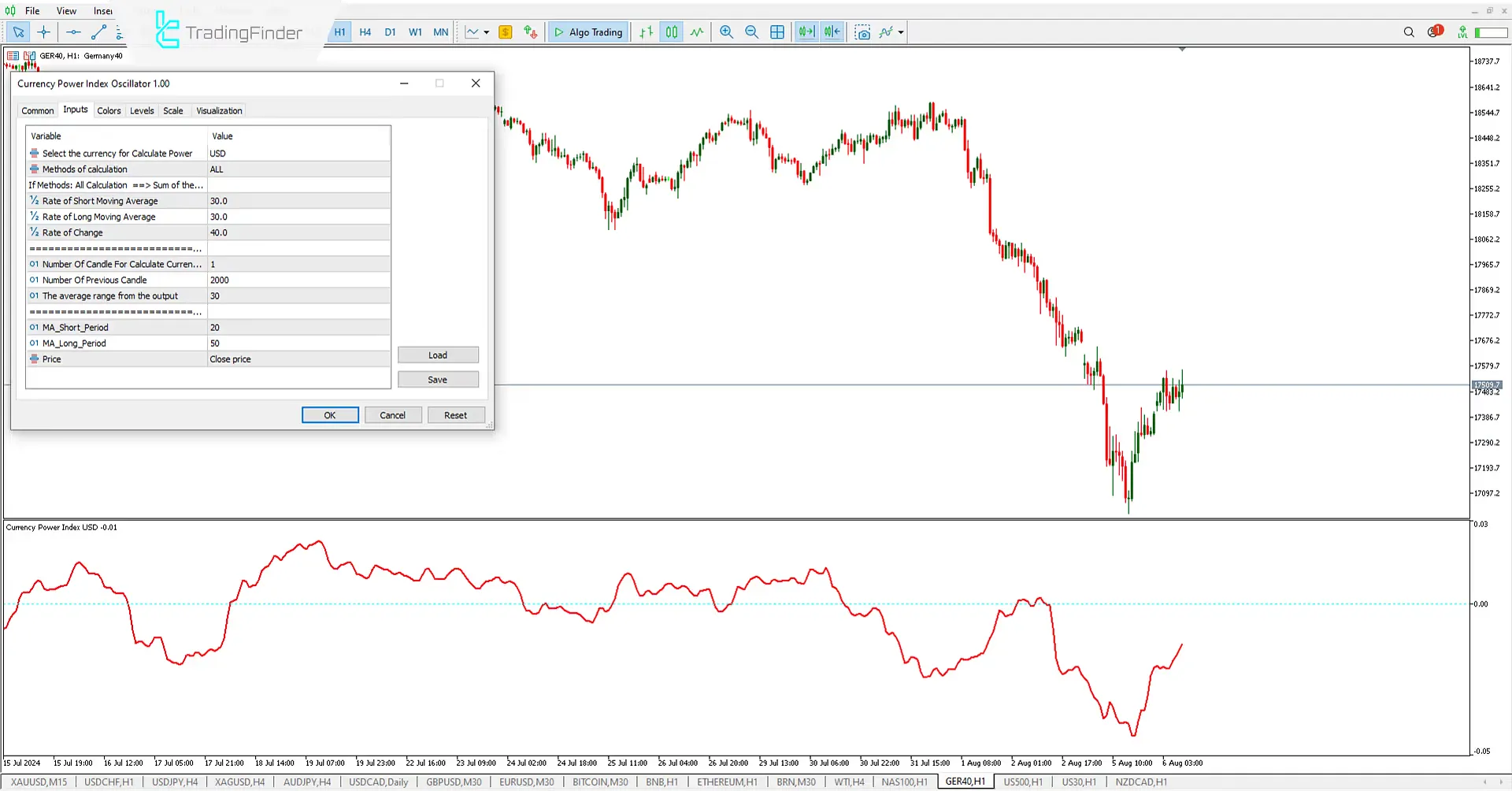This screenshot has height=791, width=1512.
Task: Enable Algo Trading
Action: (587, 32)
